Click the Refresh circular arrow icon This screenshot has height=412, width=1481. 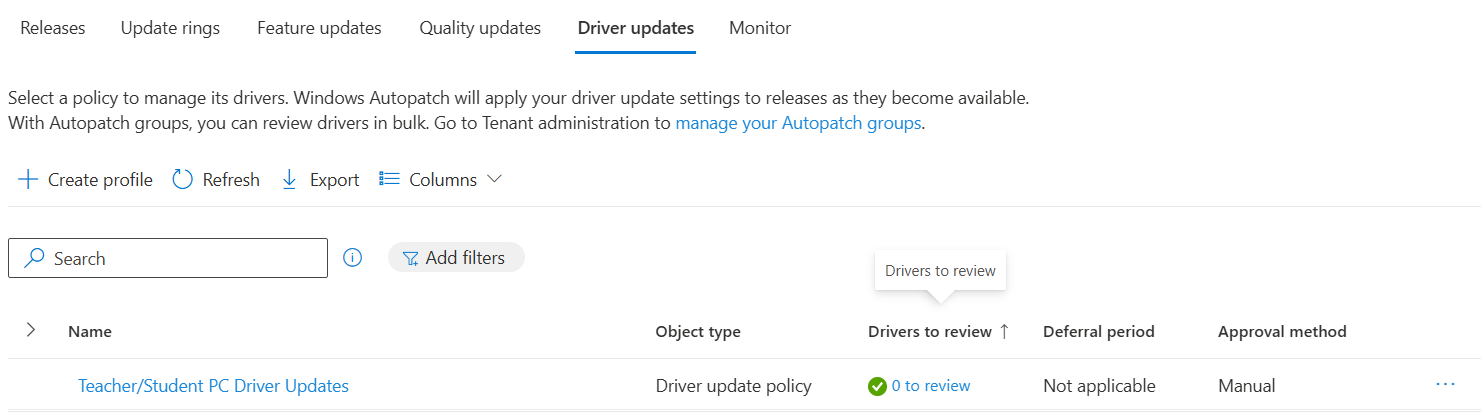click(x=182, y=180)
